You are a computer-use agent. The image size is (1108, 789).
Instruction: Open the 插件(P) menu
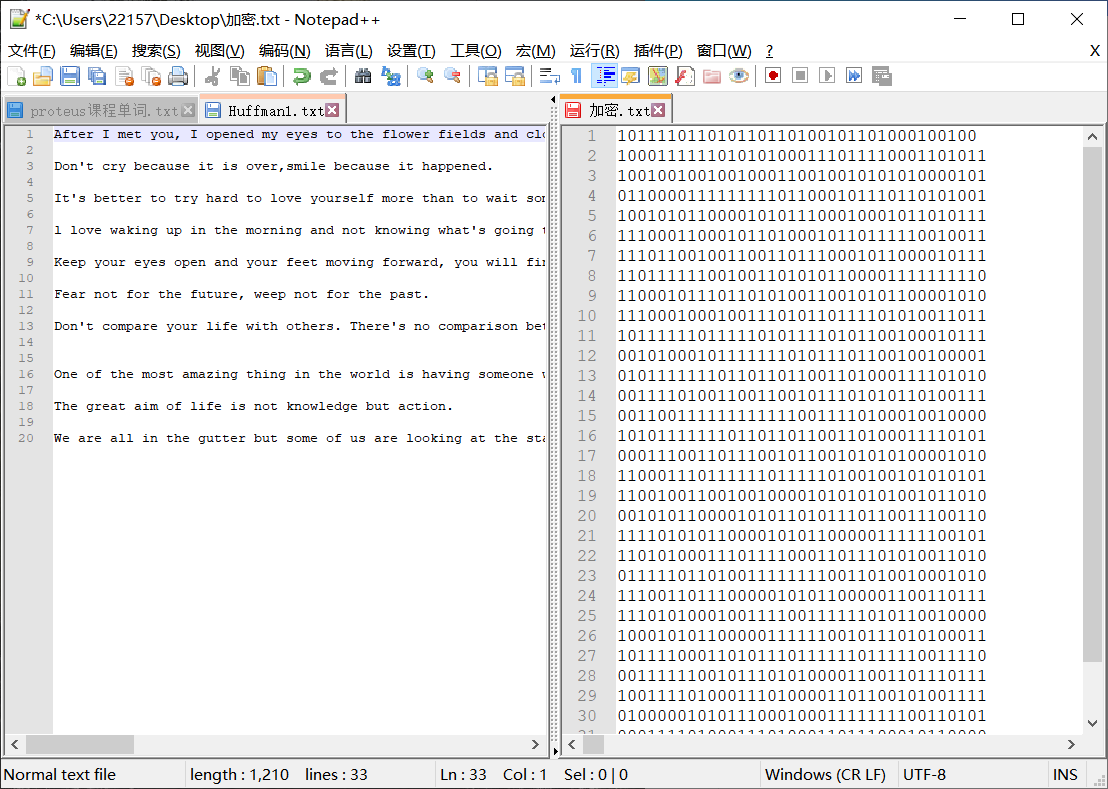coord(658,51)
